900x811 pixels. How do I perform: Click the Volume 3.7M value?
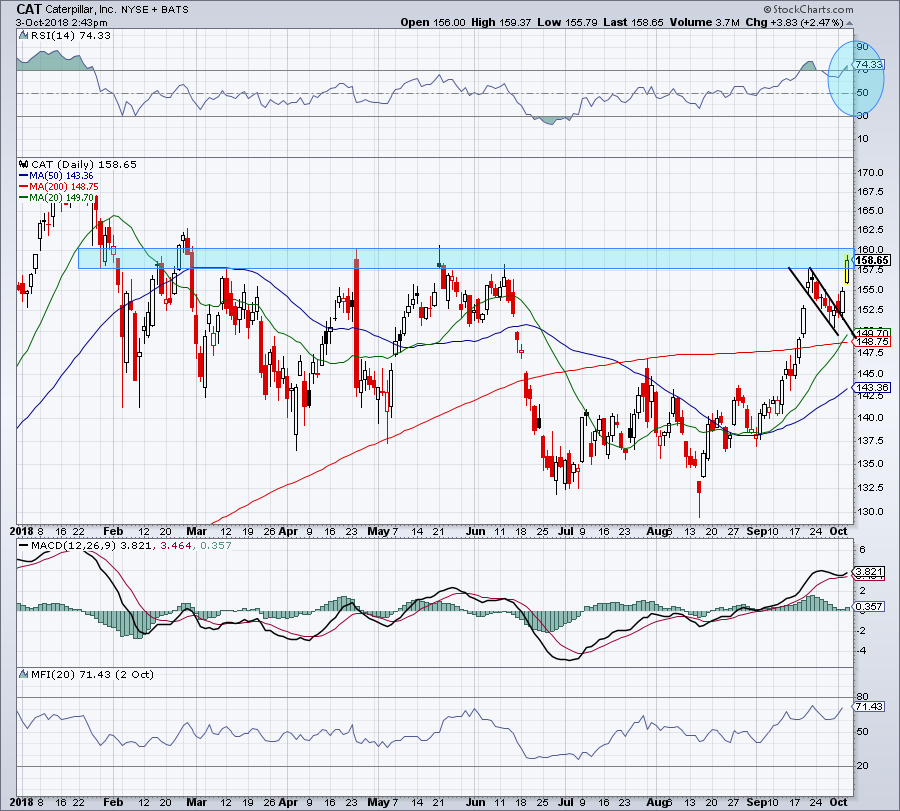[704, 23]
